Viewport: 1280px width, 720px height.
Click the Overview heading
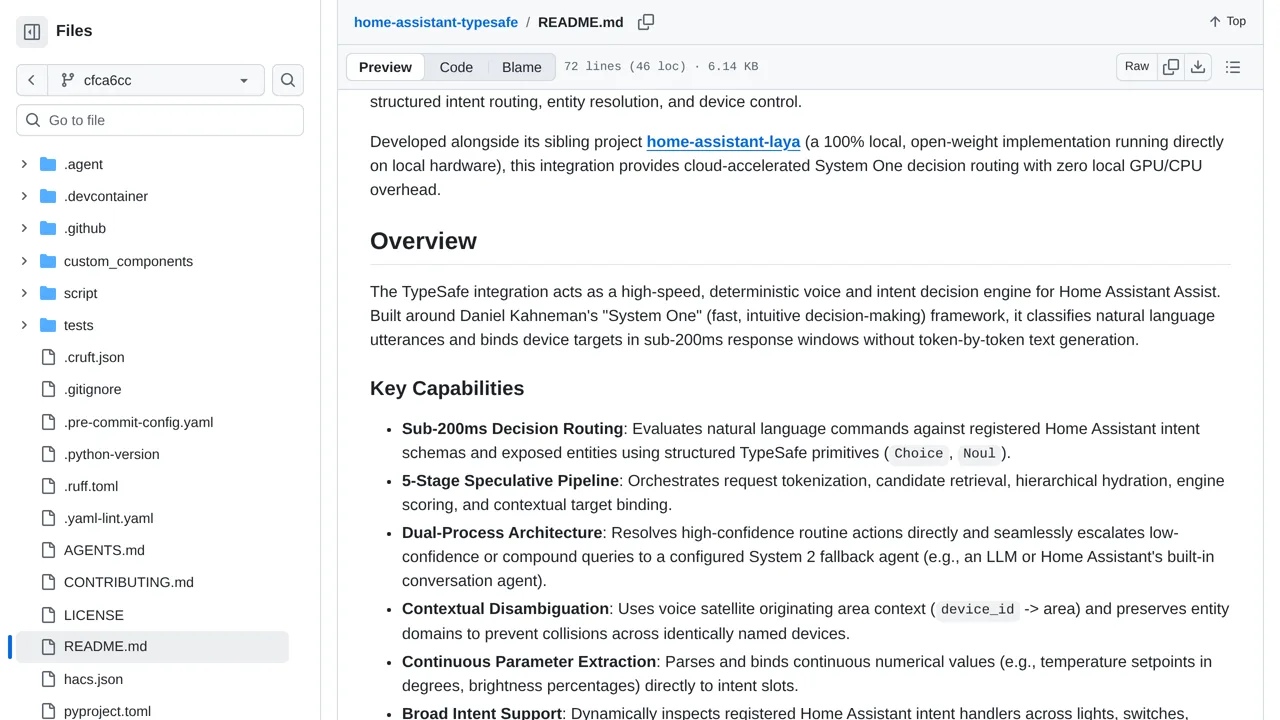click(423, 241)
